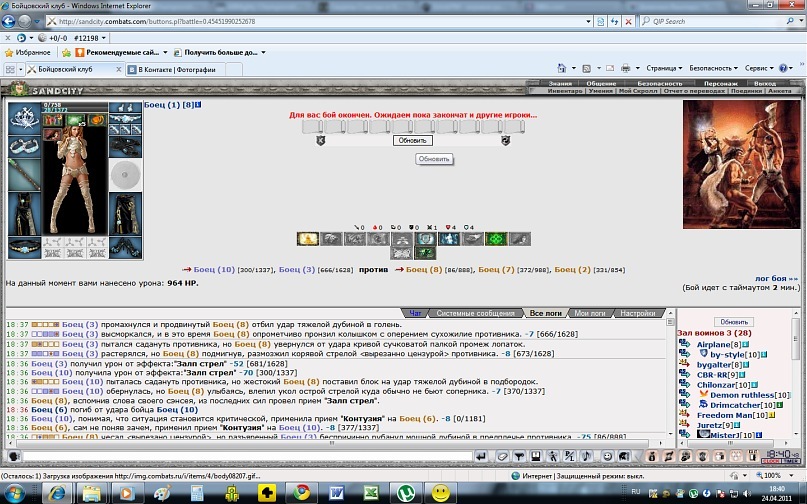Screen dimensions: 807x504
Task: Open Google Chrome from the taskbar
Action: tap(302, 493)
